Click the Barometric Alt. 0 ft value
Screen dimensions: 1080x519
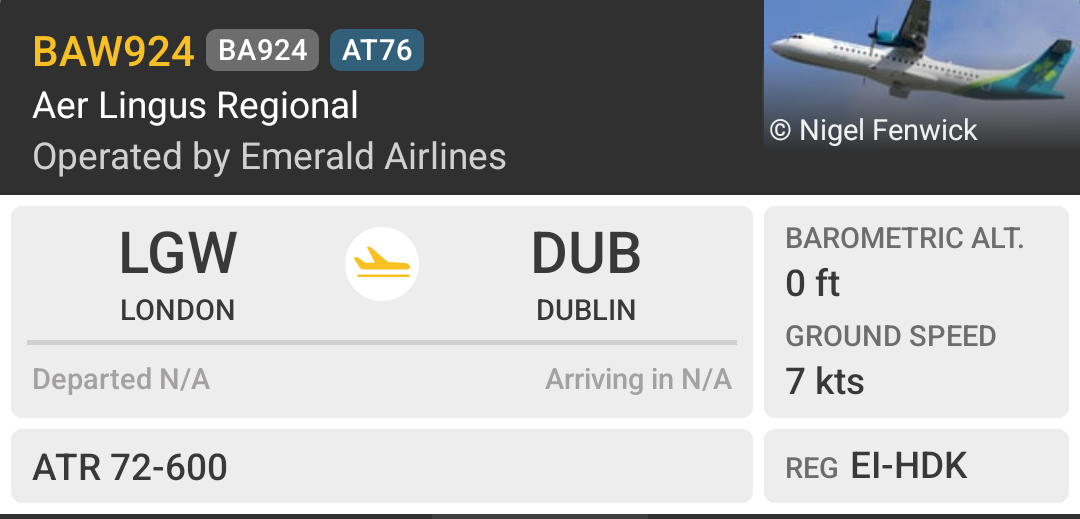[x=813, y=283]
